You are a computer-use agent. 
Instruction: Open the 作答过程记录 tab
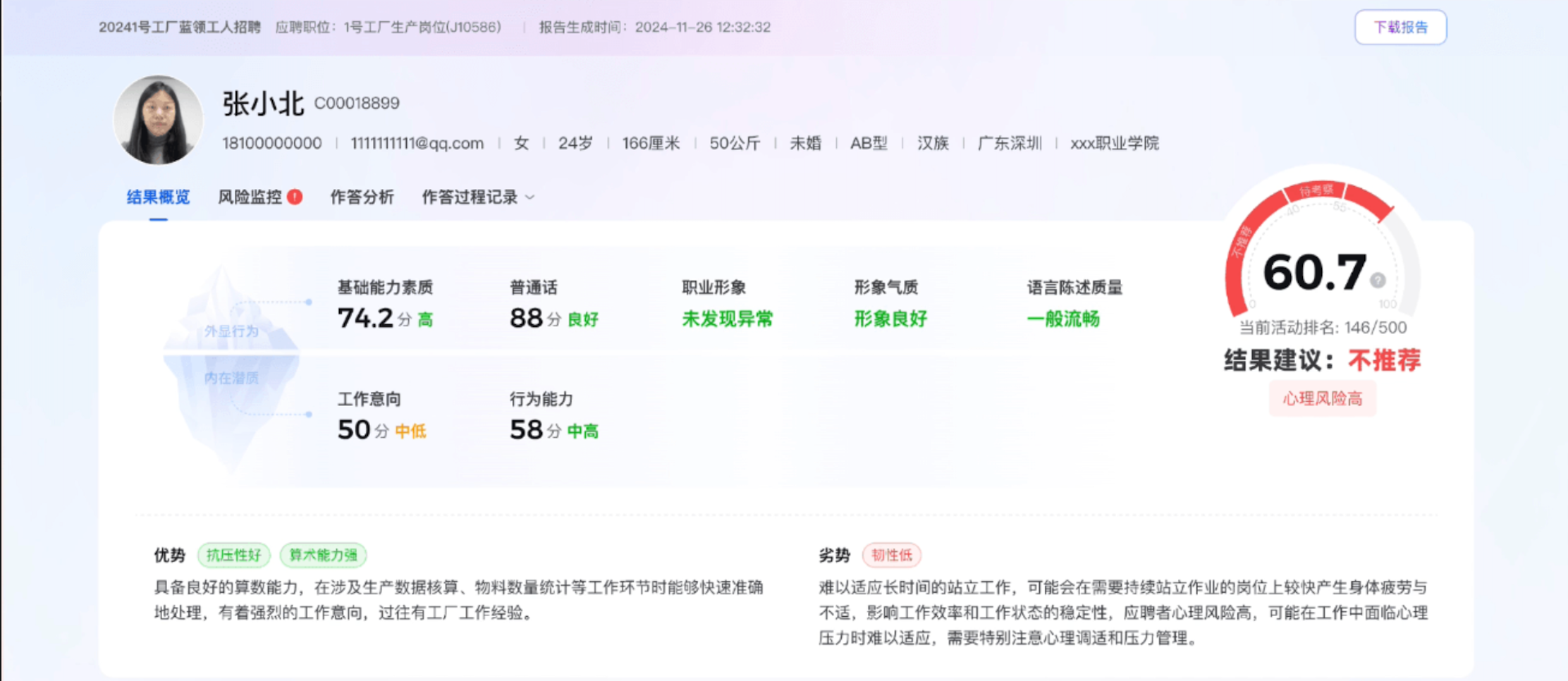470,197
